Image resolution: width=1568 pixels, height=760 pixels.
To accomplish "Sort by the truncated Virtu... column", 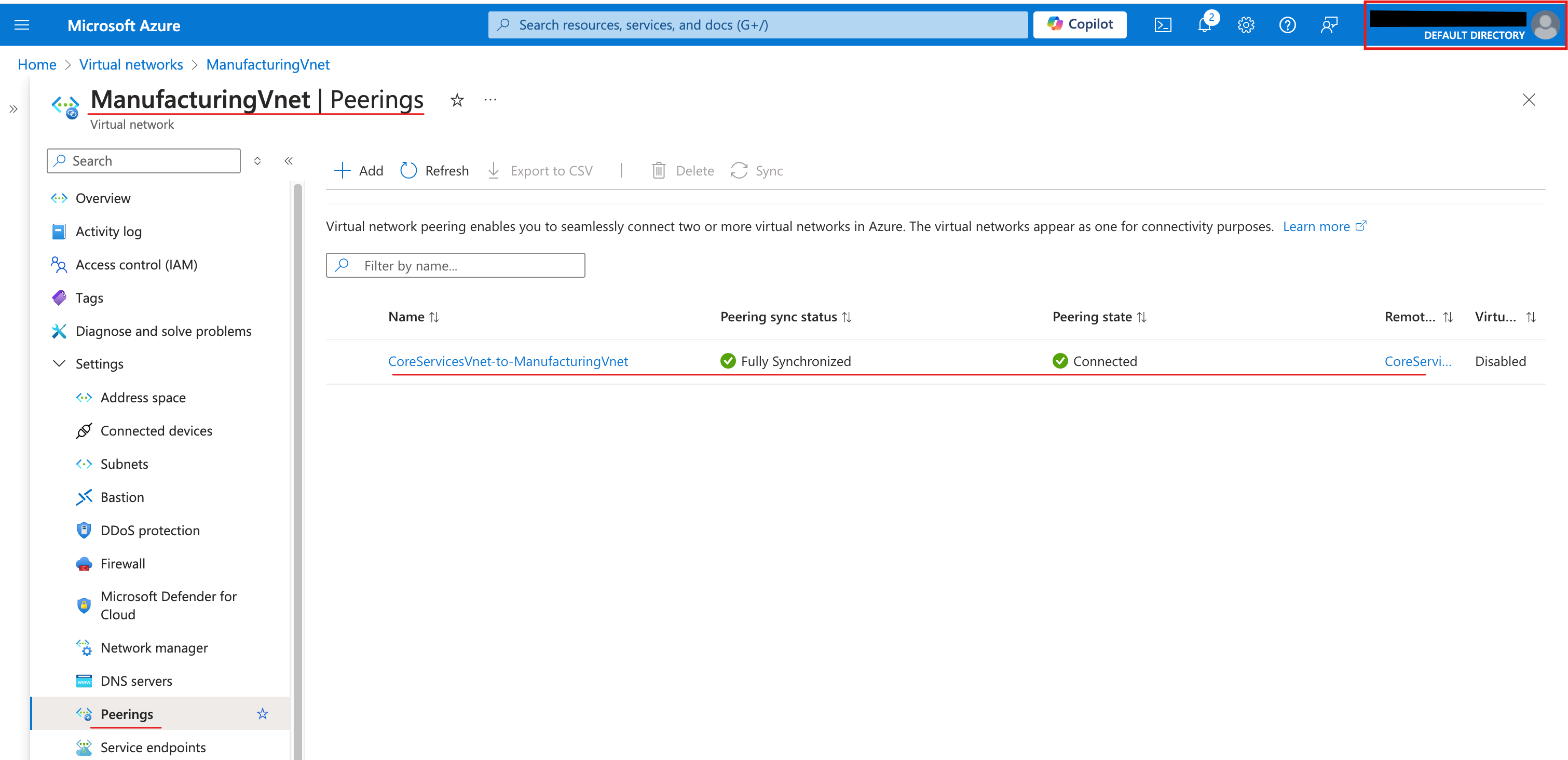I will tap(1505, 317).
